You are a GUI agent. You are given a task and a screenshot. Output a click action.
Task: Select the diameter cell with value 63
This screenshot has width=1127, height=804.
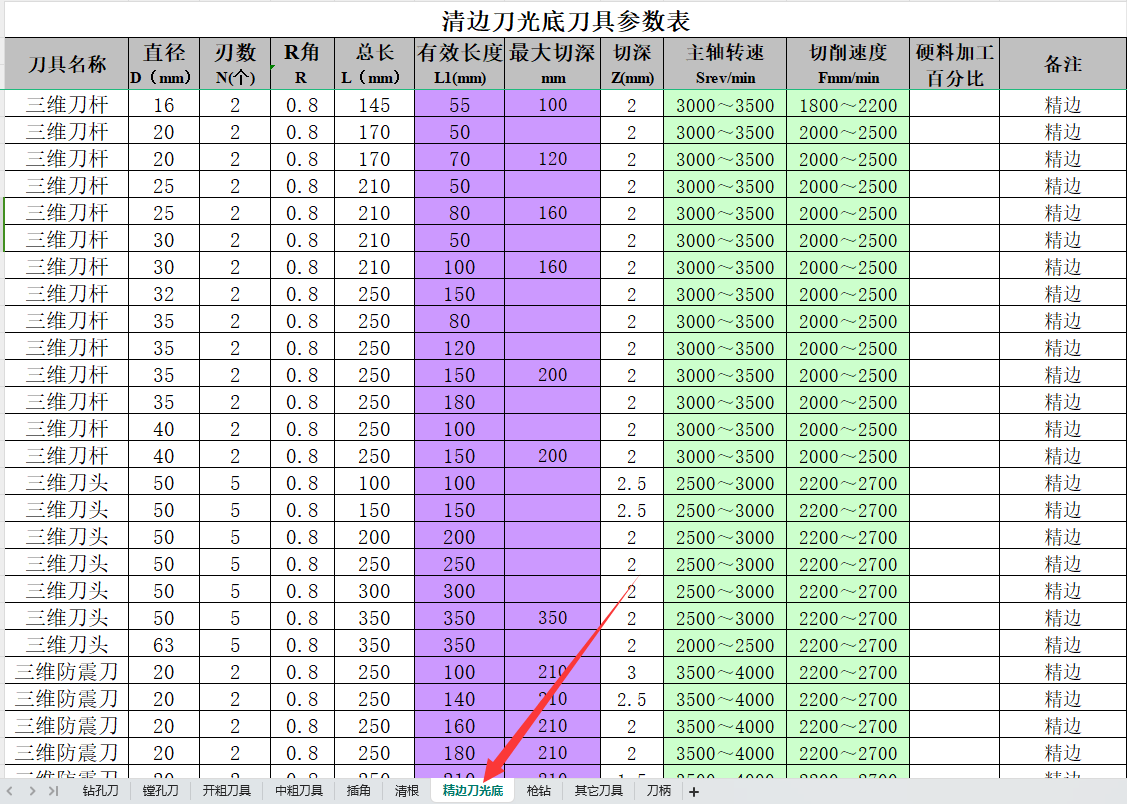tap(164, 644)
